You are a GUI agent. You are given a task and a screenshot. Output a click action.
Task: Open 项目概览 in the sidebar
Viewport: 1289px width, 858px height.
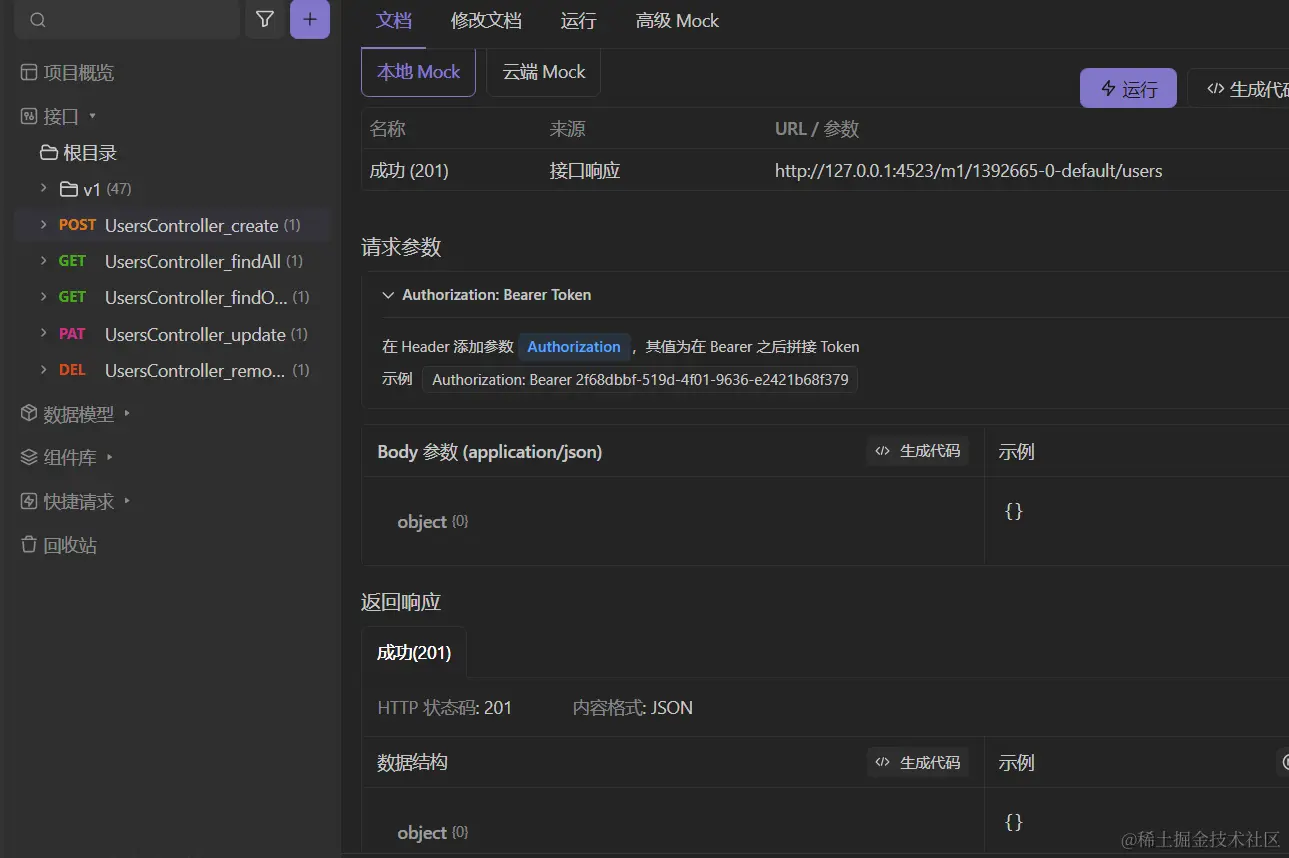click(79, 73)
